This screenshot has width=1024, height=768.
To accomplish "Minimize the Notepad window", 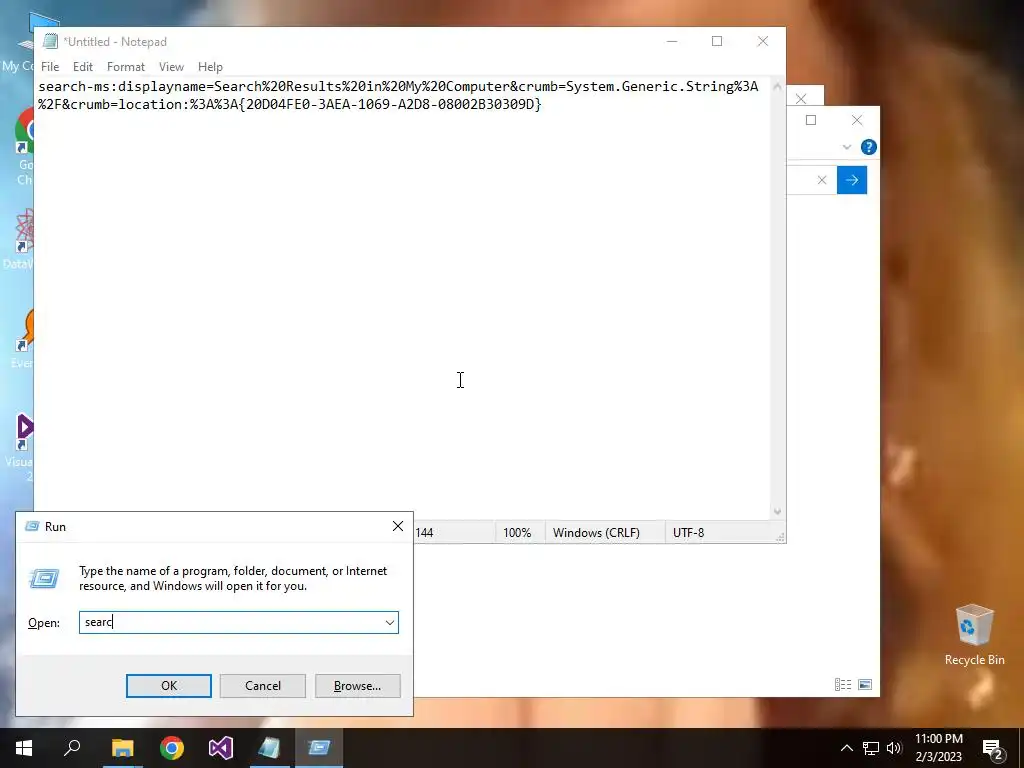I will [x=672, y=41].
